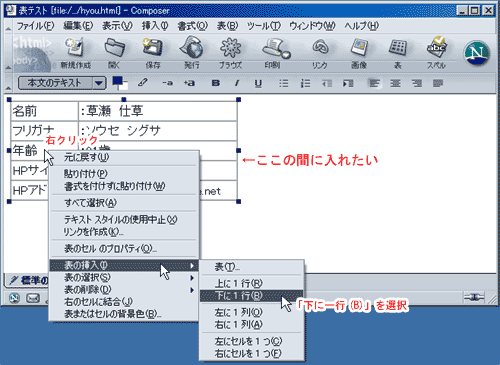Click the Navigator icon in status bar
Screen dimensions: 500x365
[14, 298]
